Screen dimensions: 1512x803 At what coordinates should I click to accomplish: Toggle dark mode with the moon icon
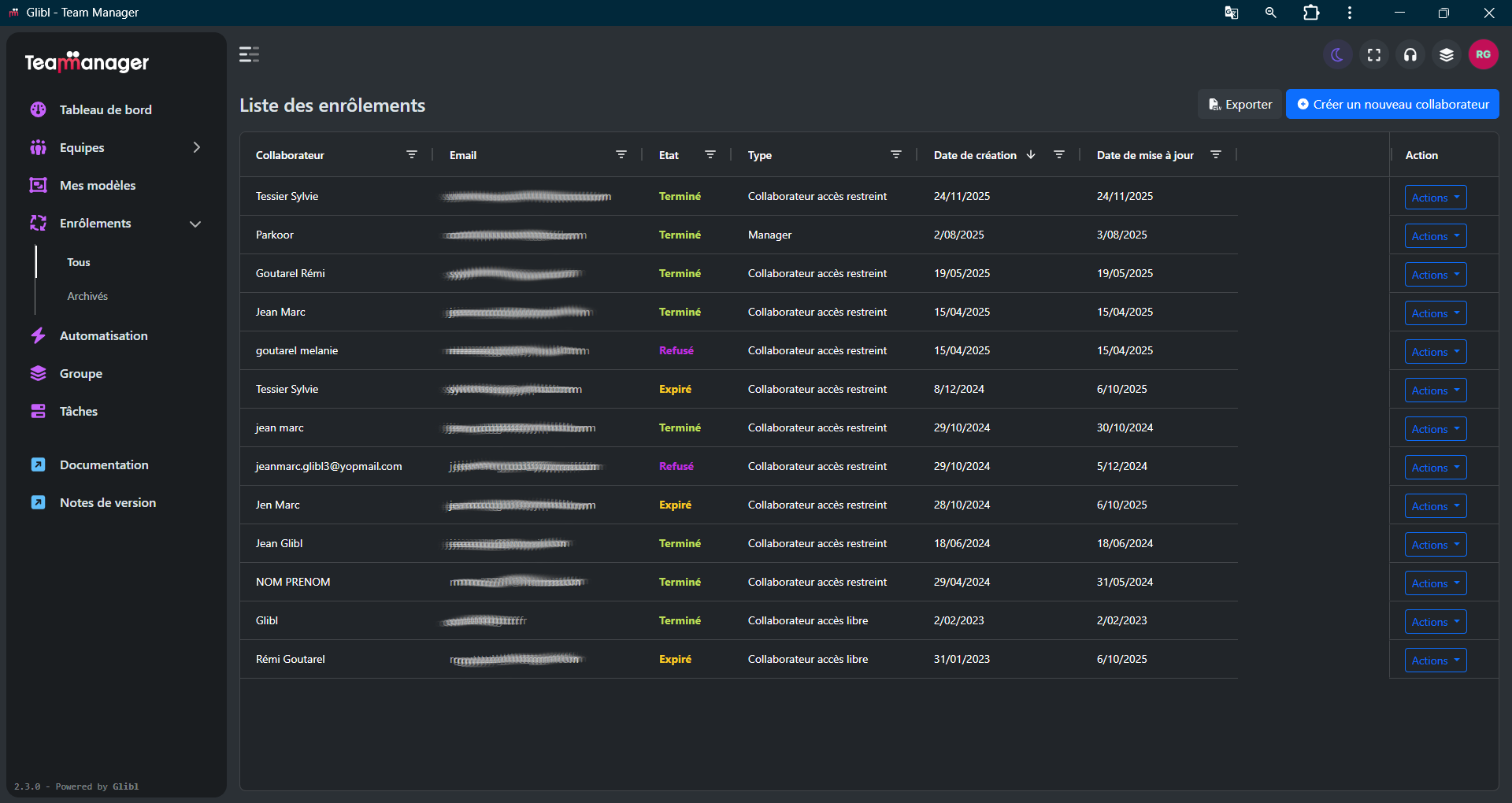pyautogui.click(x=1337, y=55)
